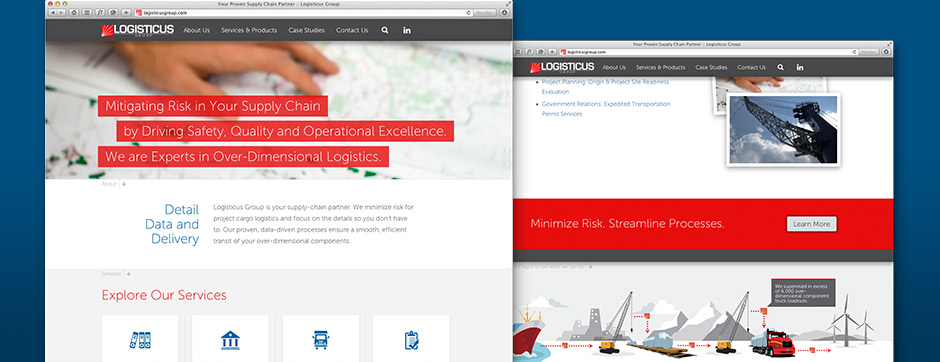Click address bar in left Safari window
The height and width of the screenshot is (362, 940).
point(303,13)
